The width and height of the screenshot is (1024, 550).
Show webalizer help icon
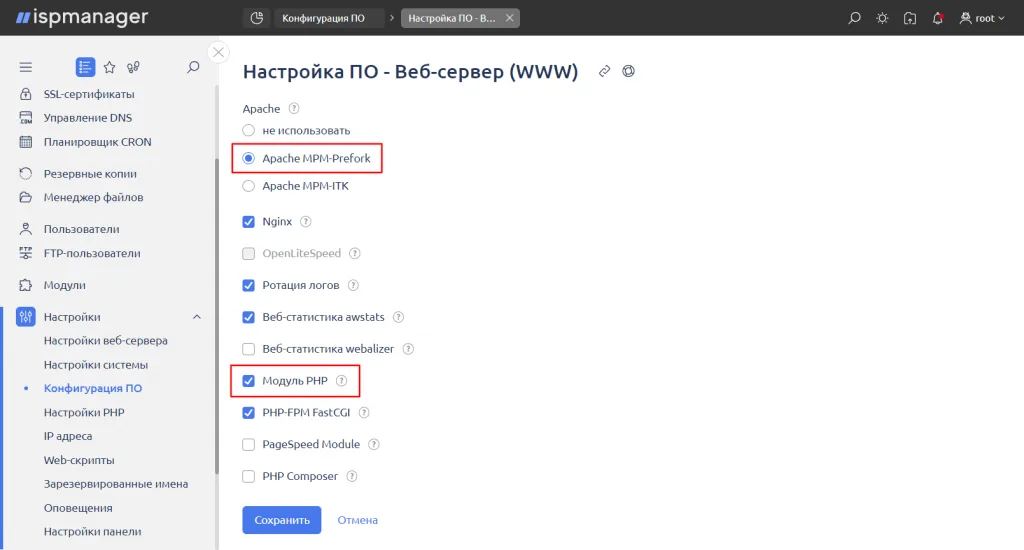[x=408, y=349]
